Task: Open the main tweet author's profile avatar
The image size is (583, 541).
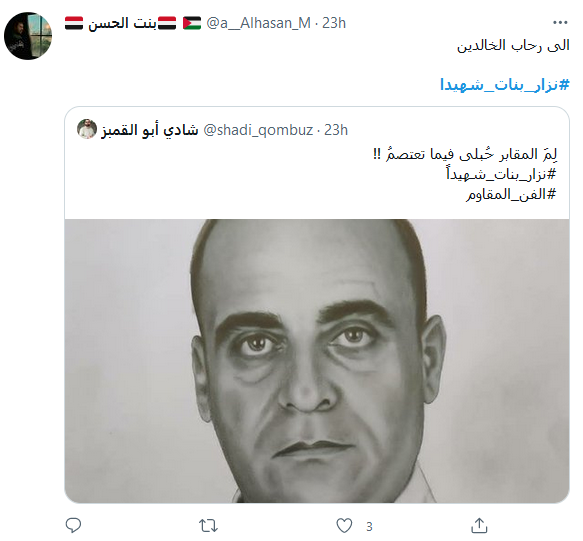Action: click(x=28, y=36)
